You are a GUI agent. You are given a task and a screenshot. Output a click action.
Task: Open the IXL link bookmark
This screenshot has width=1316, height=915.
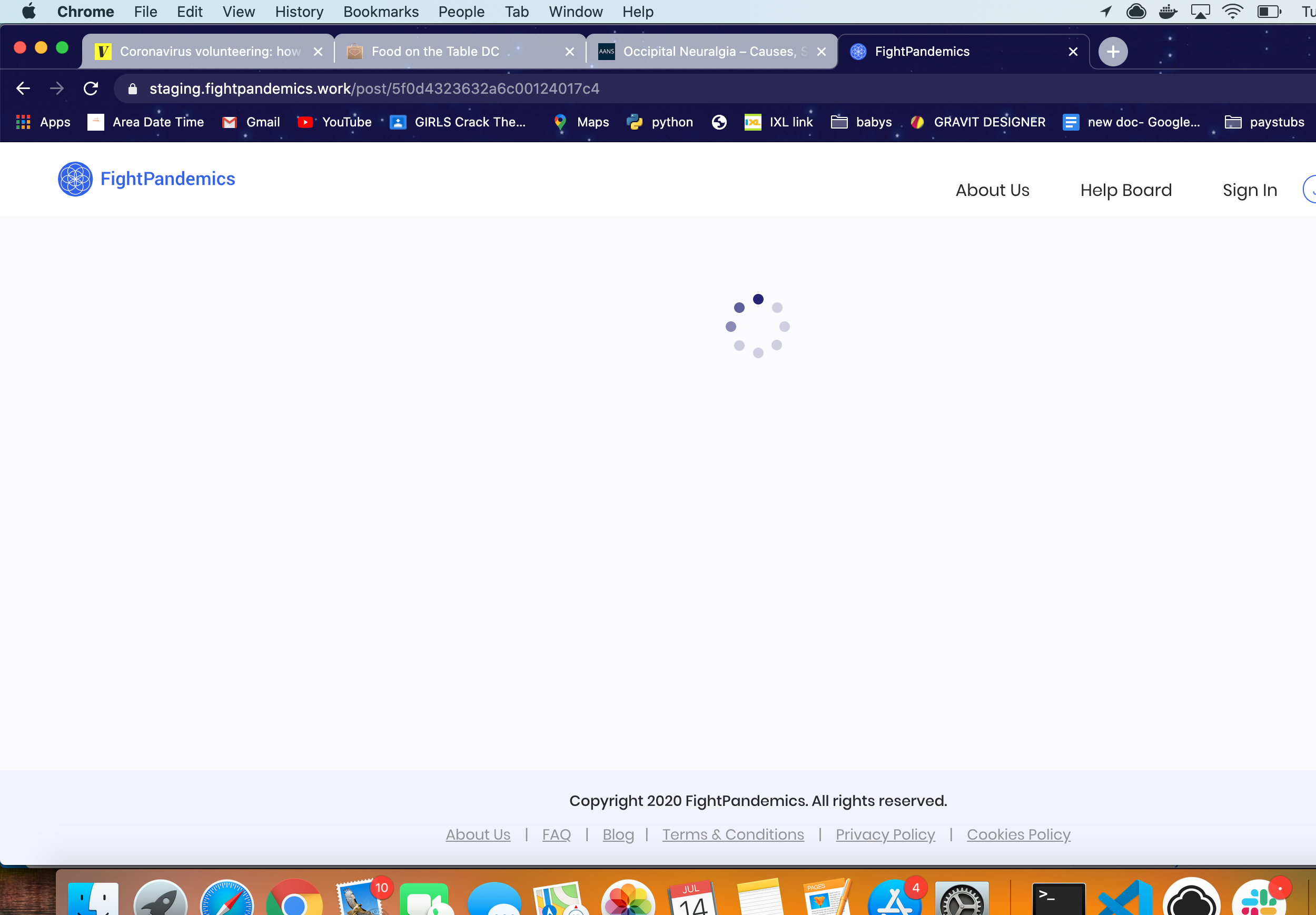[x=778, y=122]
